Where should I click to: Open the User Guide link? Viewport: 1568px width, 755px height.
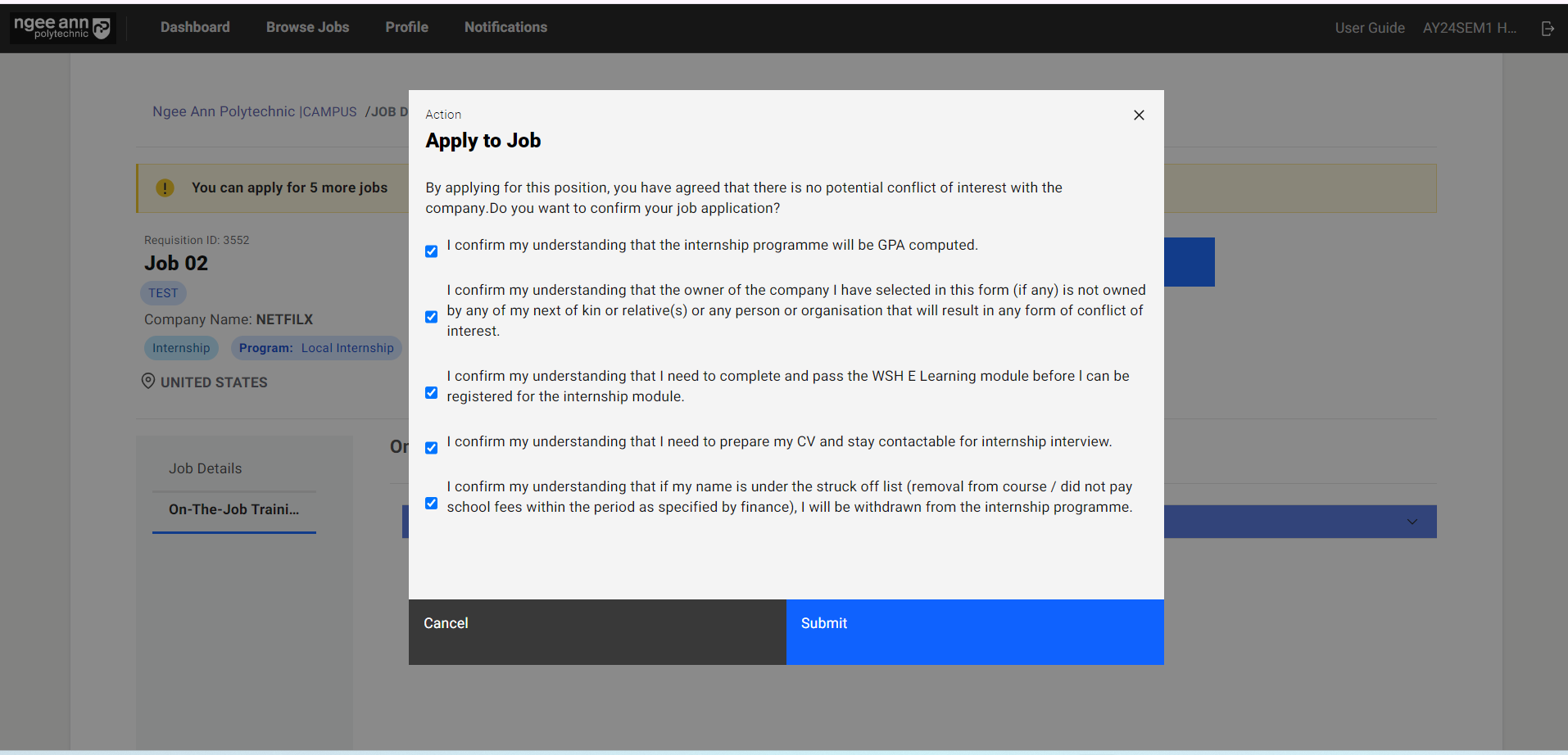(1369, 27)
